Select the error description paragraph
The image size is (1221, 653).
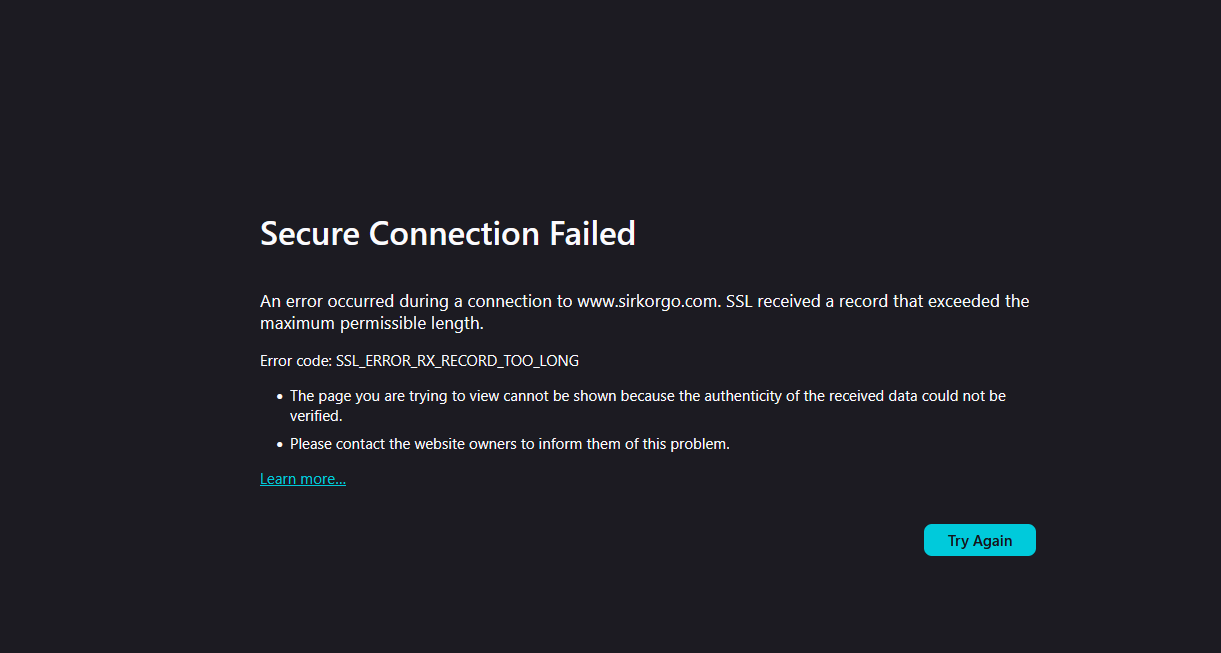coord(644,311)
